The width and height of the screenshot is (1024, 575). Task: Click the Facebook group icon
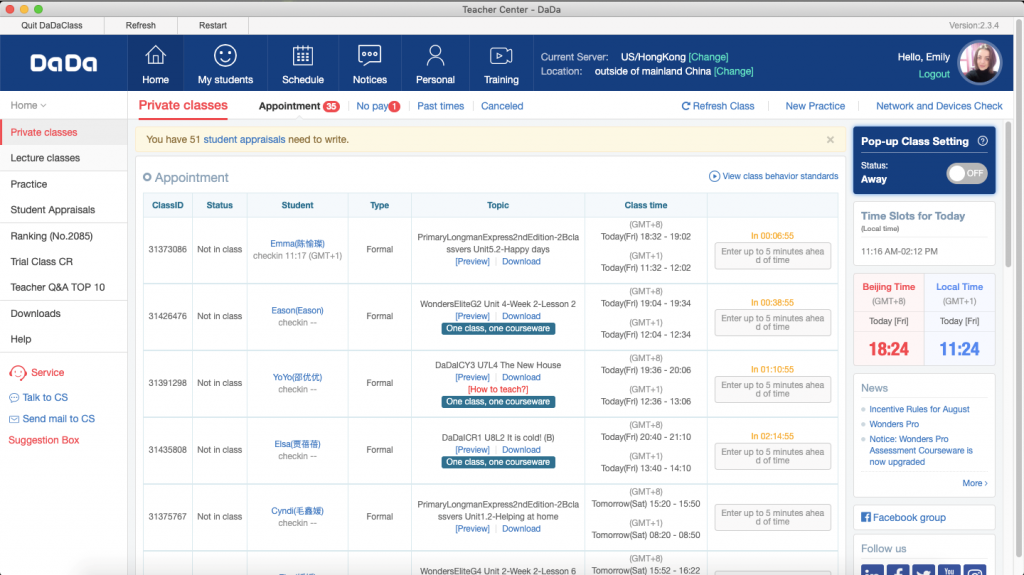[865, 517]
